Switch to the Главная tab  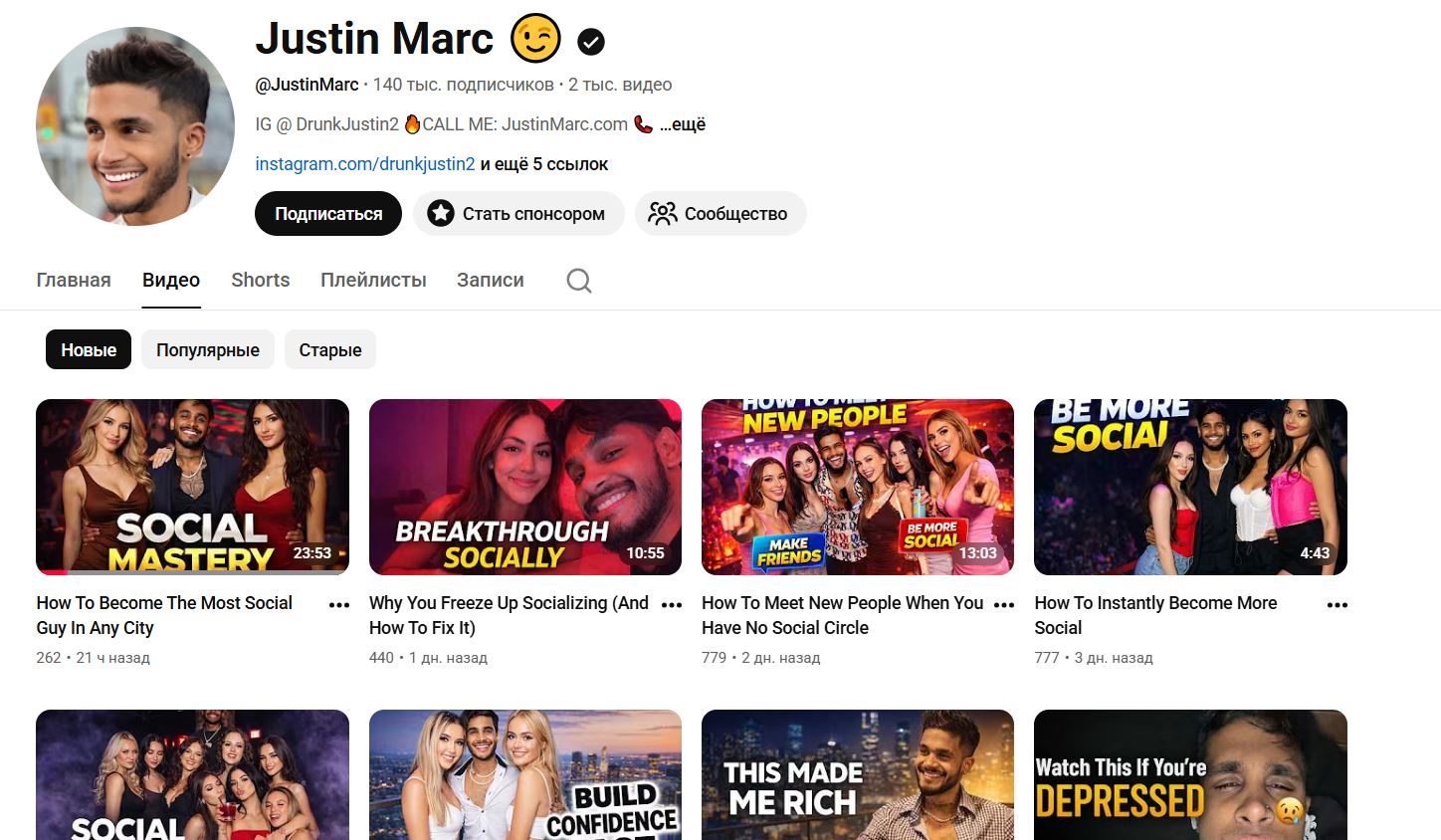pos(74,281)
